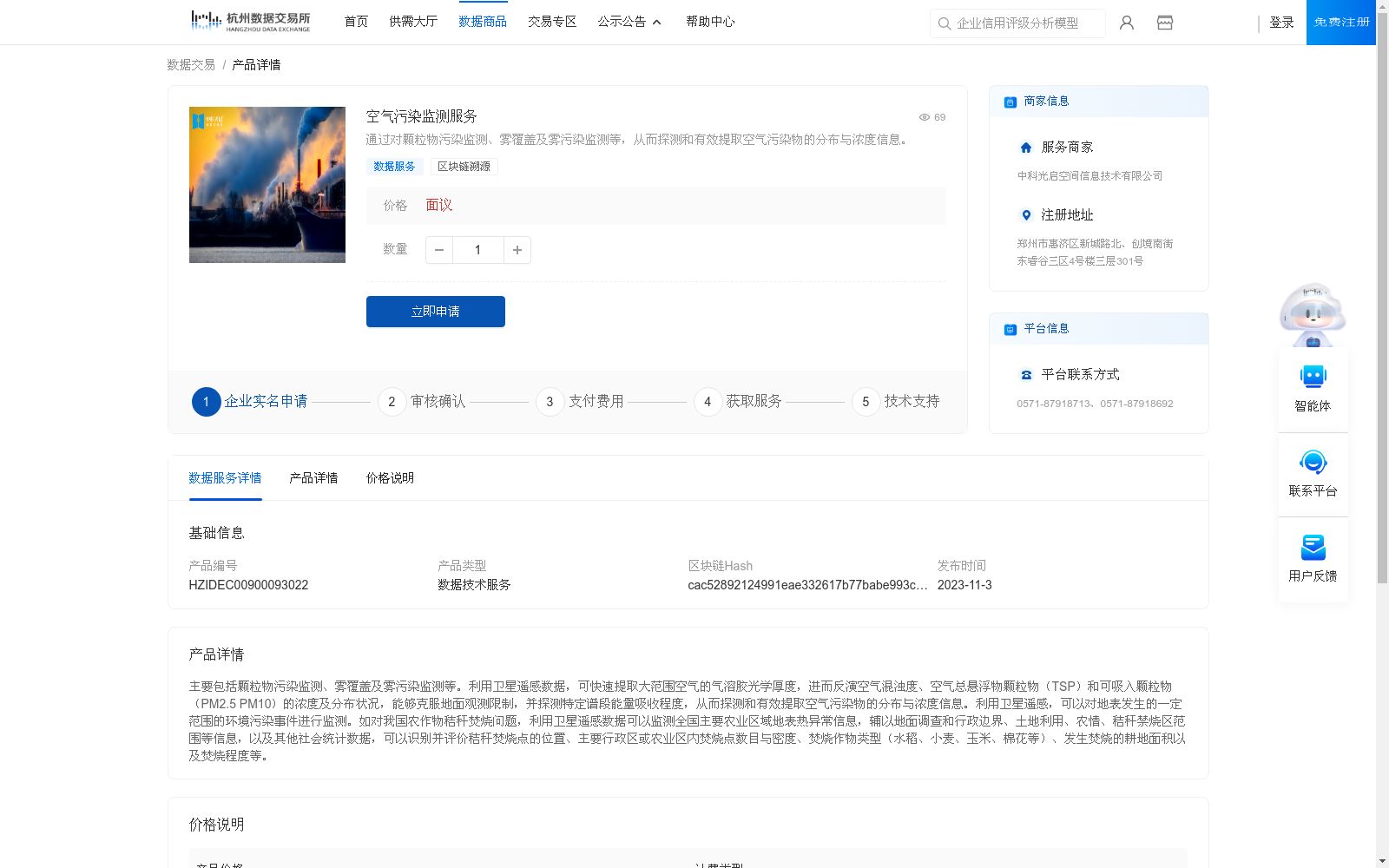The image size is (1389, 868).
Task: Click the 立即申请 button
Action: (x=436, y=312)
